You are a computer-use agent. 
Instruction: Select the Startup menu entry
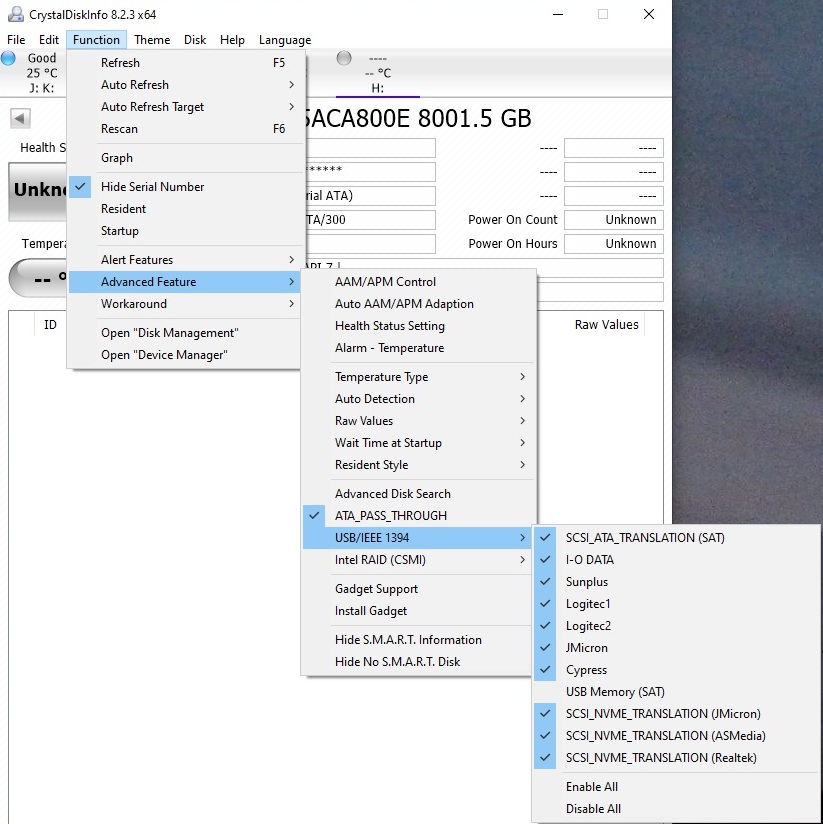click(x=187, y=231)
